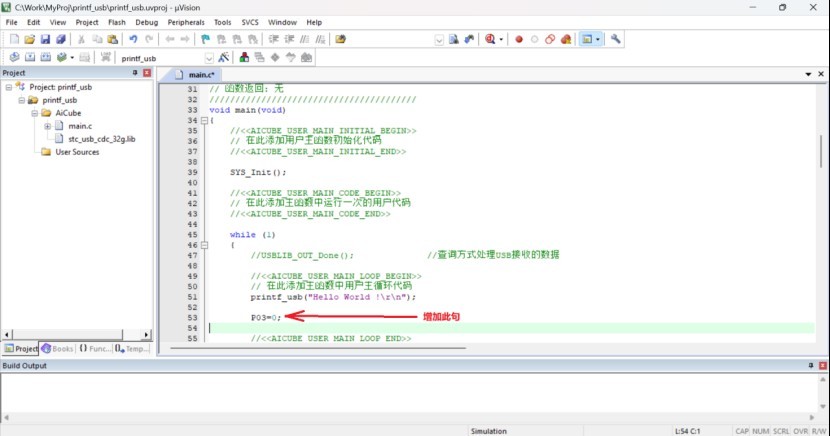The width and height of the screenshot is (830, 436).
Task: Save the current file
Action: pyautogui.click(x=45, y=39)
